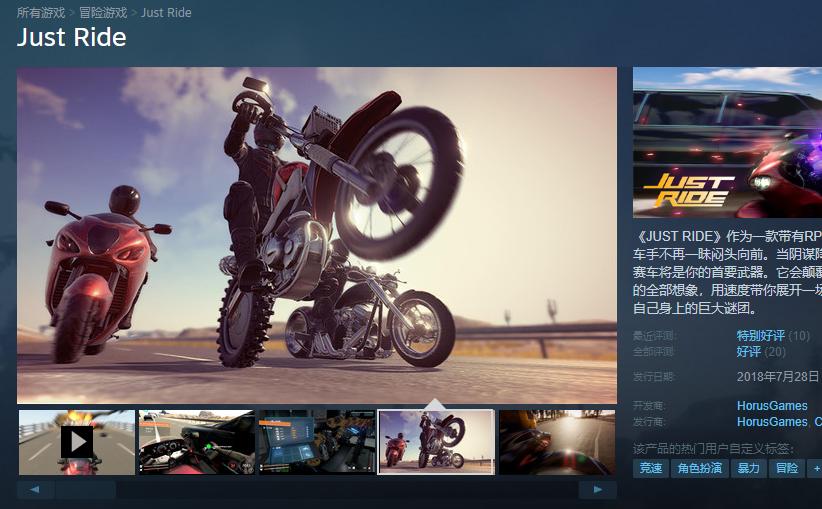Click the Just Ride page title
Screen dimensions: 822x509
[72, 38]
